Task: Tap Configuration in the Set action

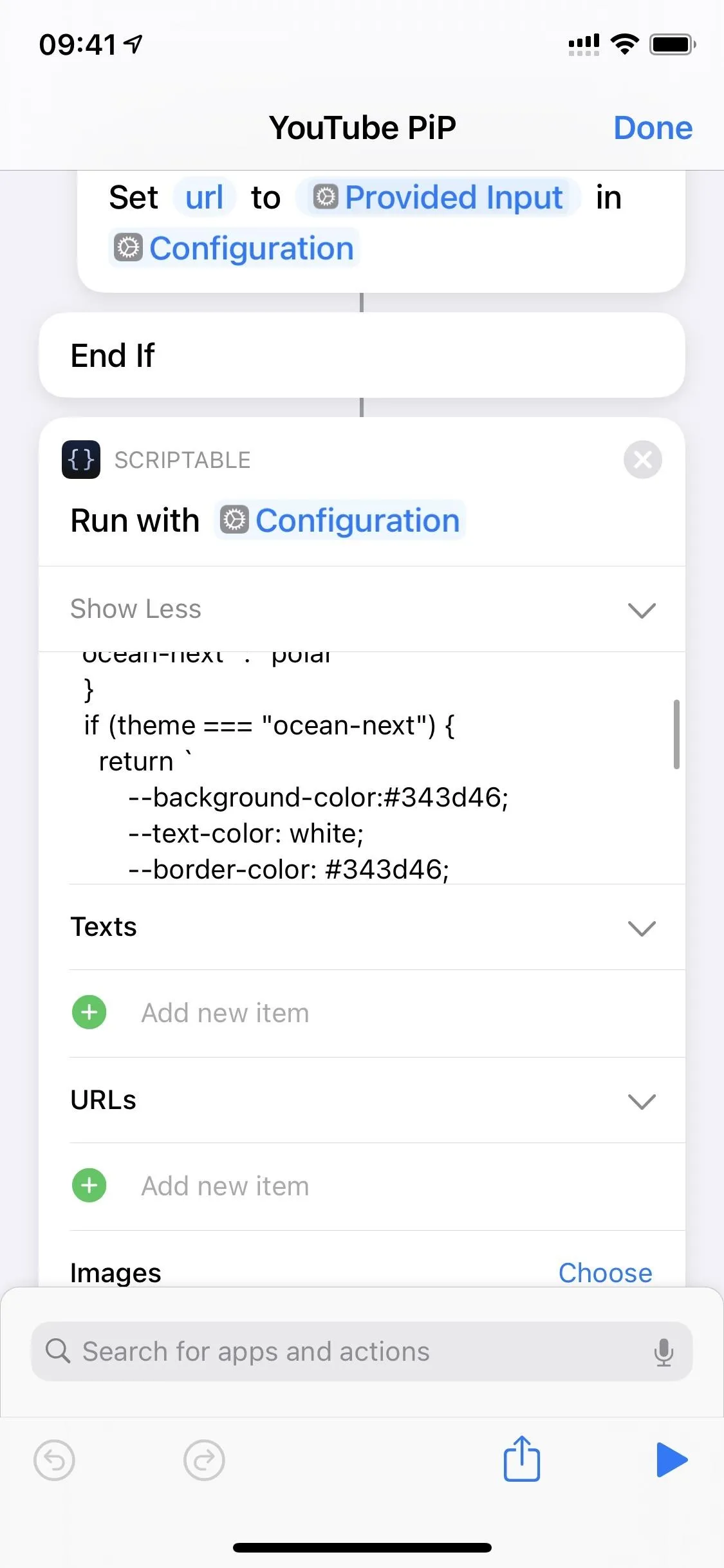Action: click(x=234, y=248)
